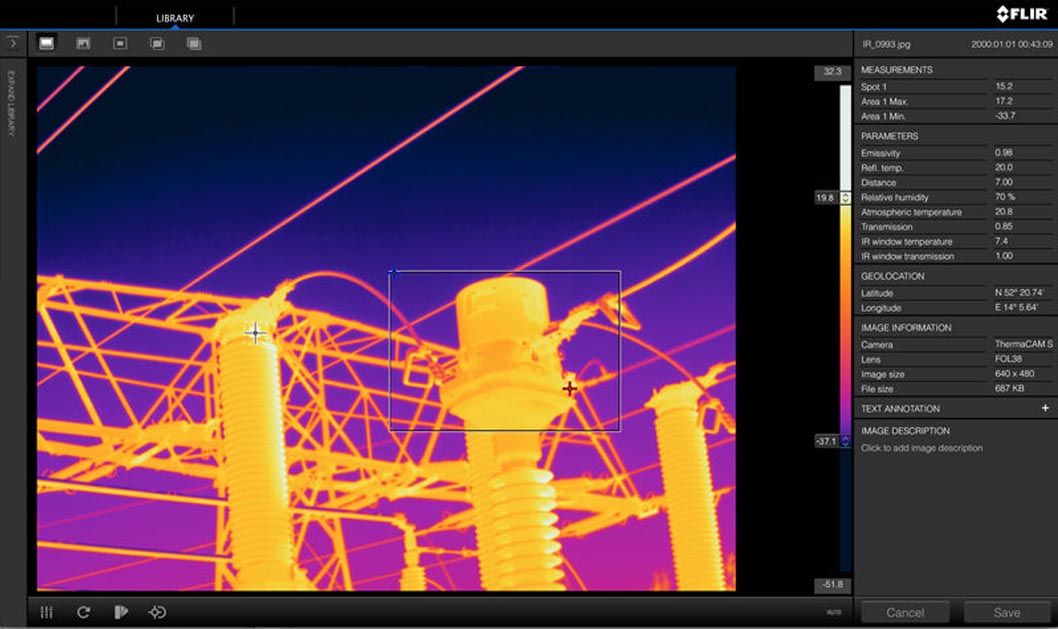1058x629 pixels.
Task: Open the adjustment sliders tool
Action: click(x=46, y=612)
